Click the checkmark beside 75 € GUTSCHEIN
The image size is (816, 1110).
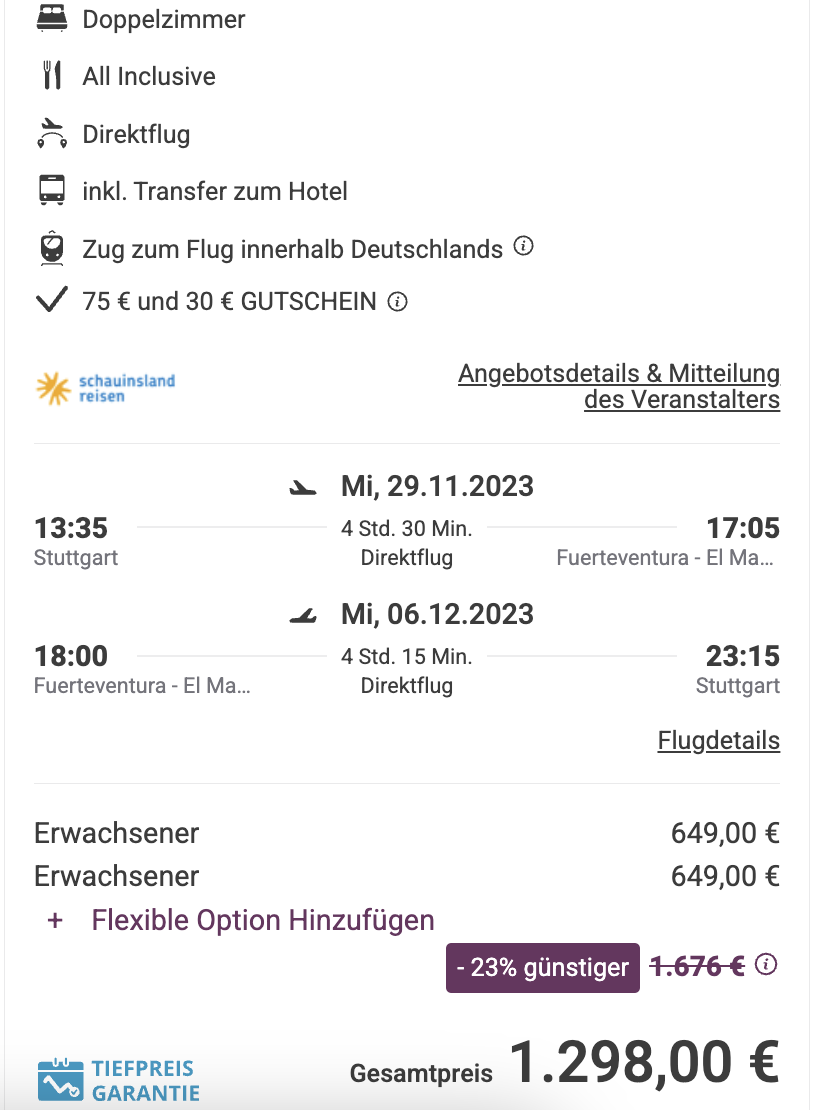[52, 300]
